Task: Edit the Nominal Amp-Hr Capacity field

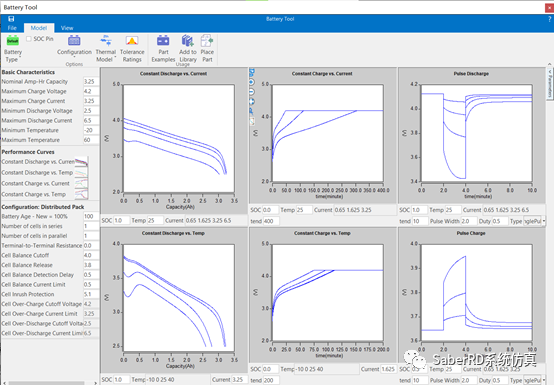Action: (x=91, y=82)
